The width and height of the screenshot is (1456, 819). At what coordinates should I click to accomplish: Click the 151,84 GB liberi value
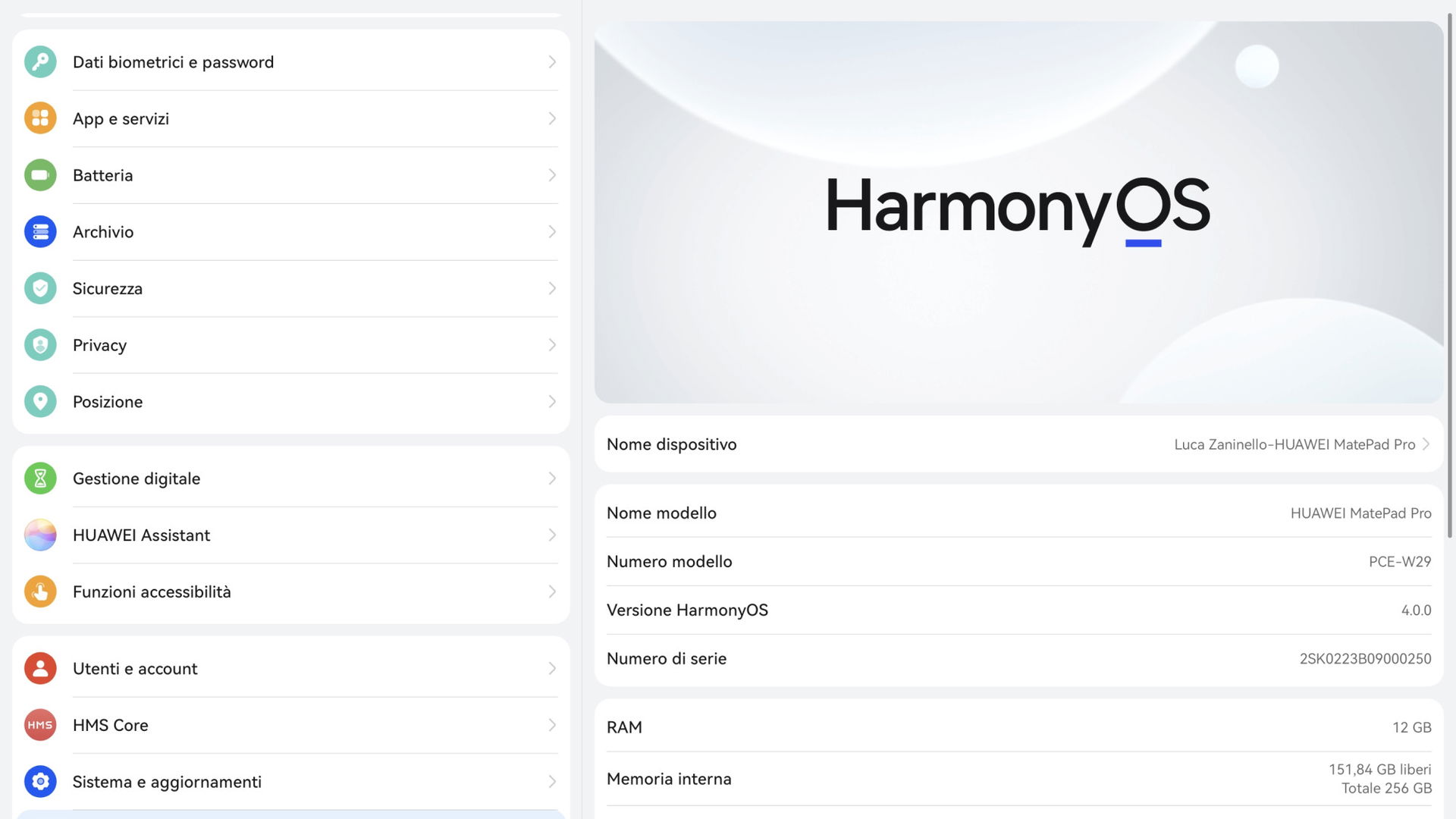(1379, 770)
